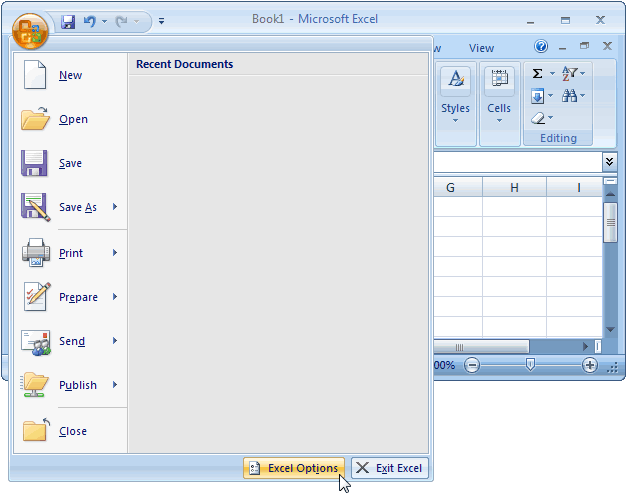Click the Find & Select binoculars icon
628x496 pixels.
click(569, 96)
